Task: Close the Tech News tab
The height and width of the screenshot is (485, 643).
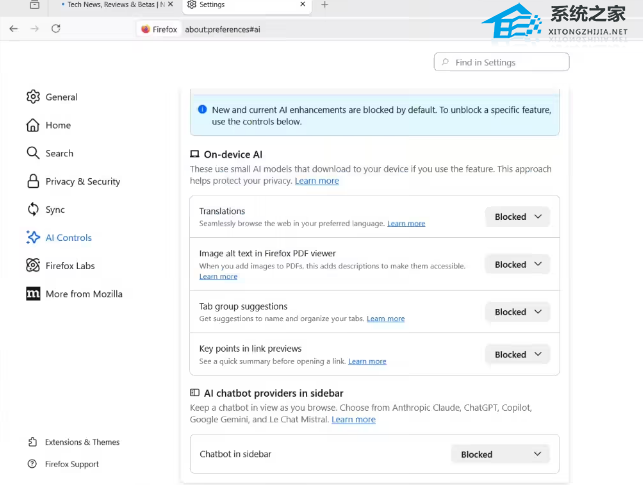Action: [x=171, y=4]
